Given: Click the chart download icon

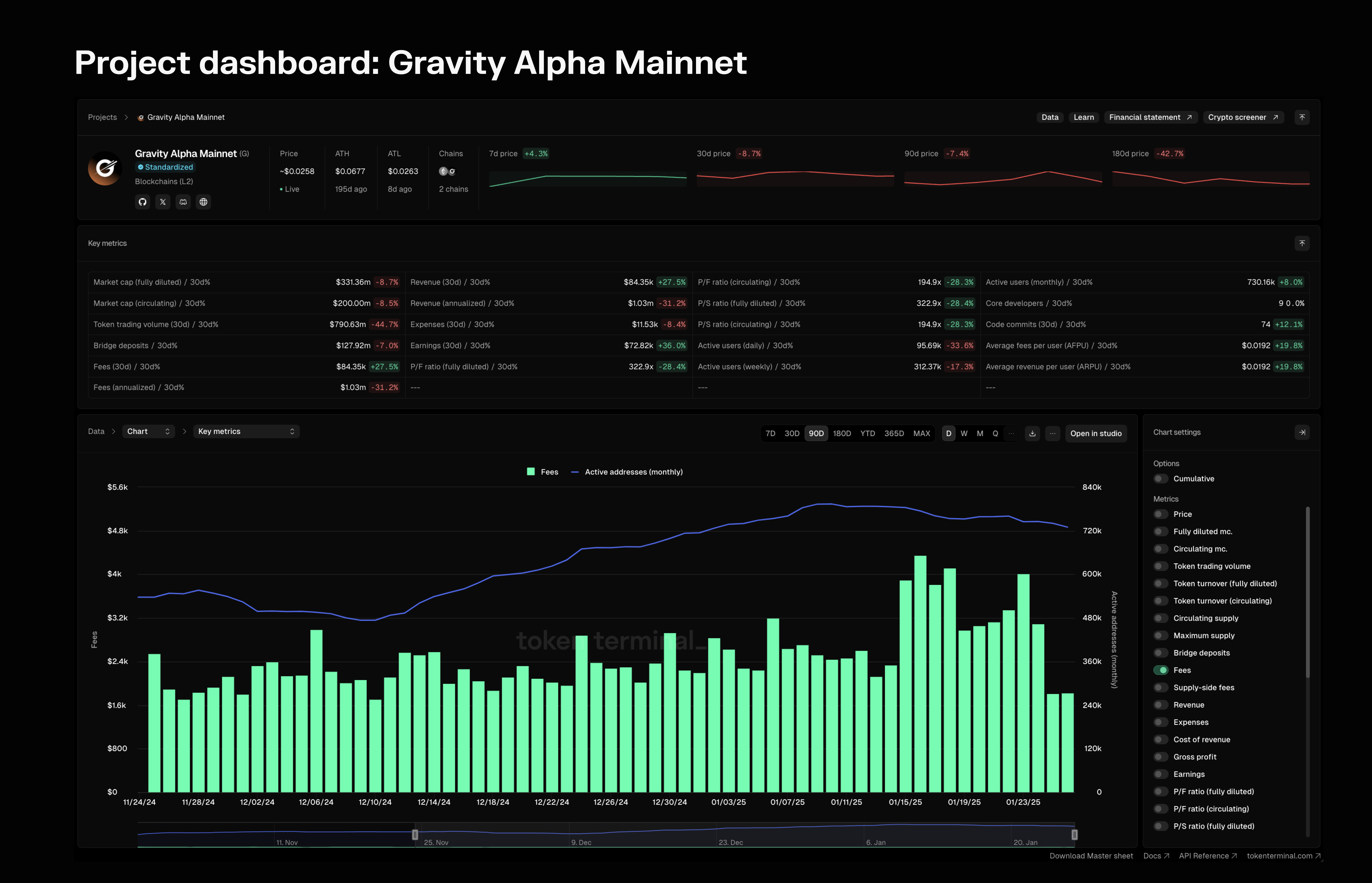Looking at the screenshot, I should (x=1032, y=433).
